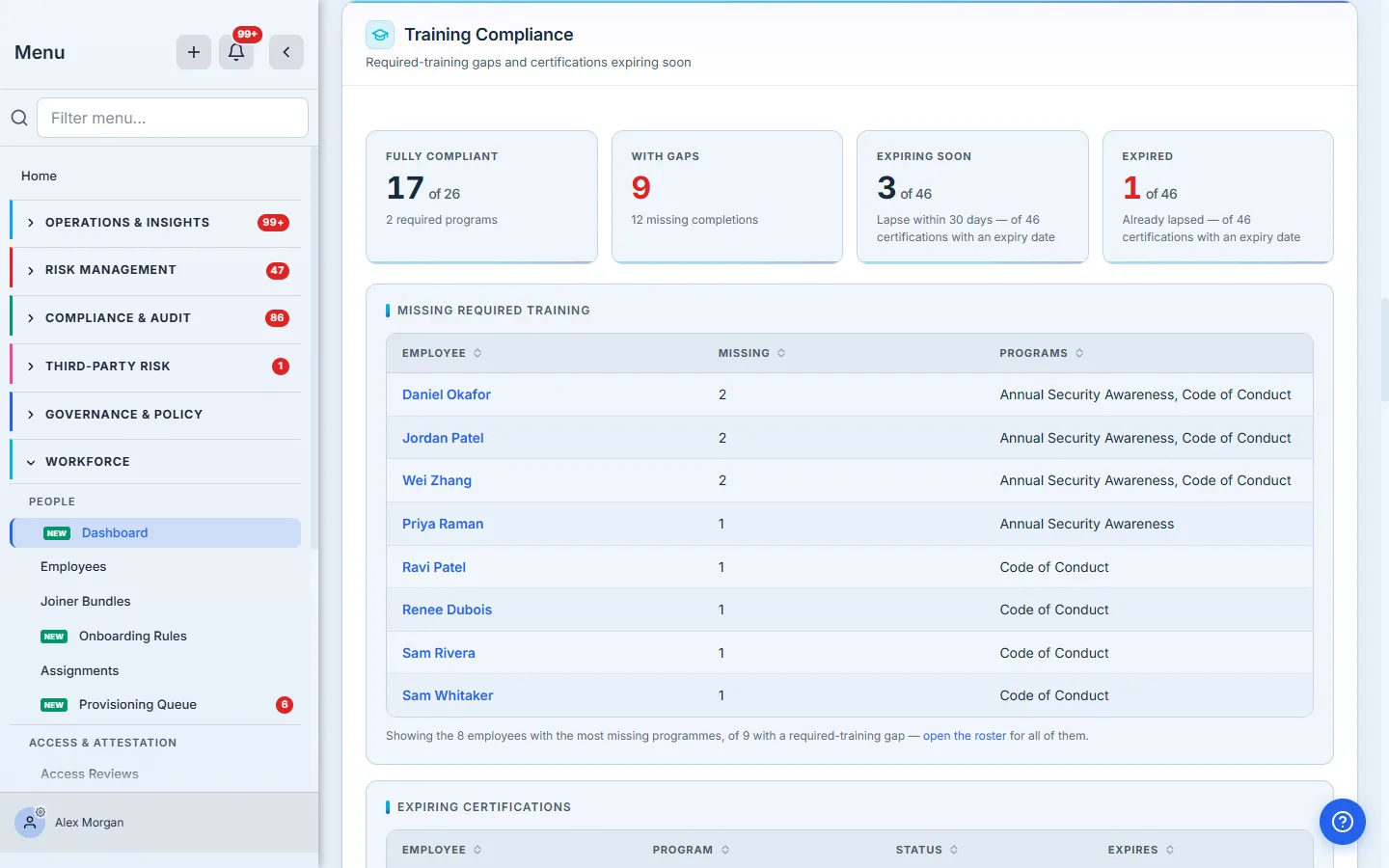Image resolution: width=1389 pixels, height=868 pixels.
Task: Open Jordan Patel's employee link
Action: 443,438
